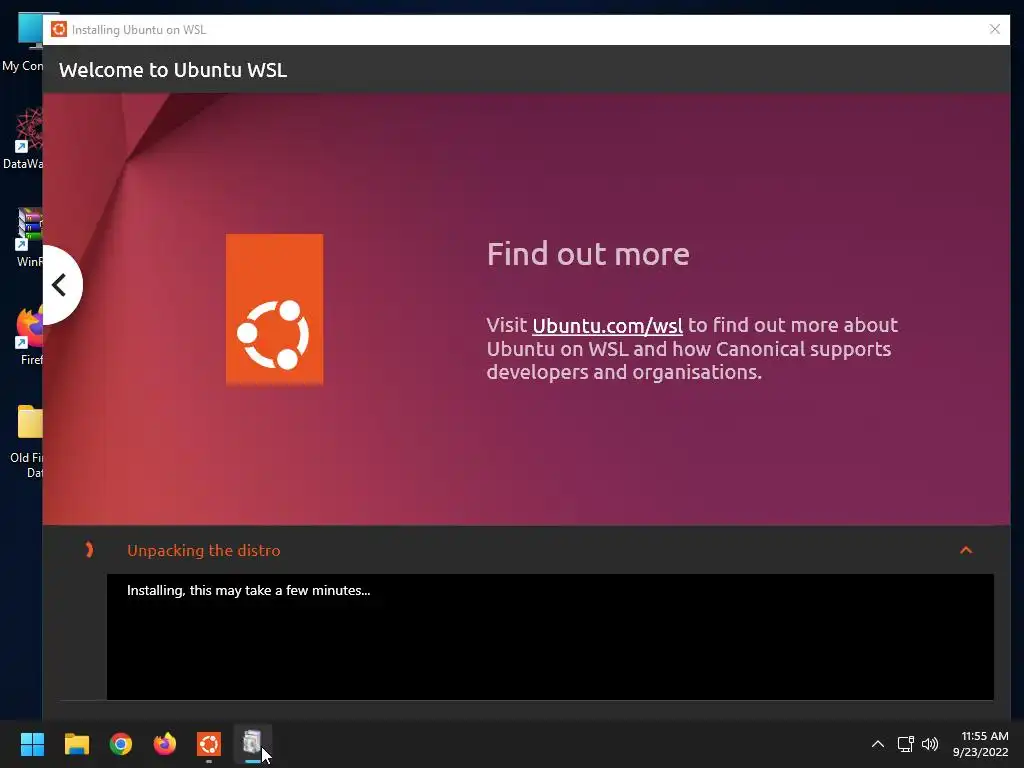Click the 'Installing, this may take a few minutes...' line

tap(248, 590)
